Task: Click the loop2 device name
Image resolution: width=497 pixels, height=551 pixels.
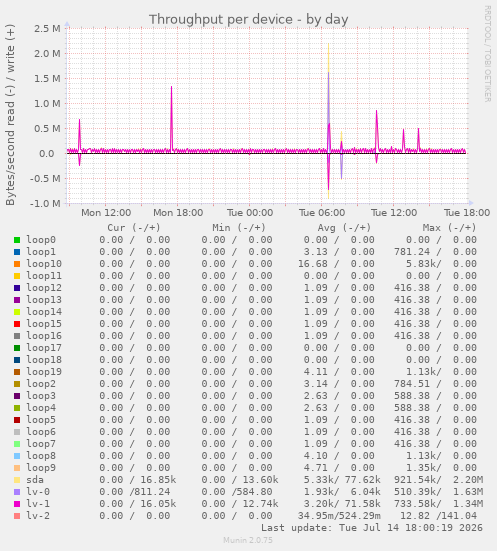Action: (41, 384)
